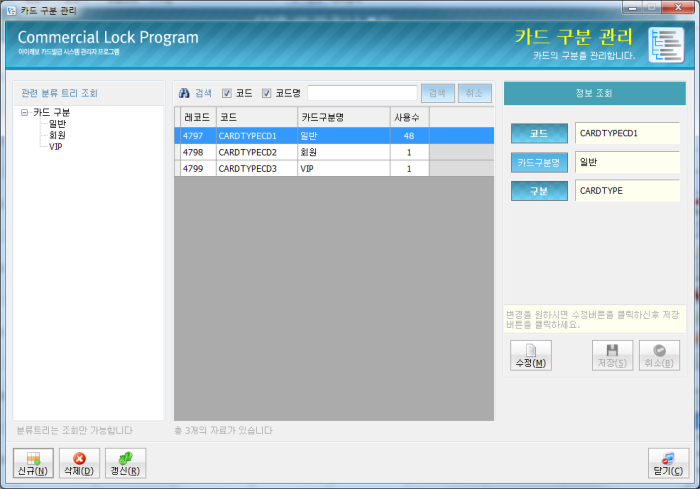The image size is (700, 489).
Task: Click the 삭제(D) delete icon button
Action: (79, 463)
